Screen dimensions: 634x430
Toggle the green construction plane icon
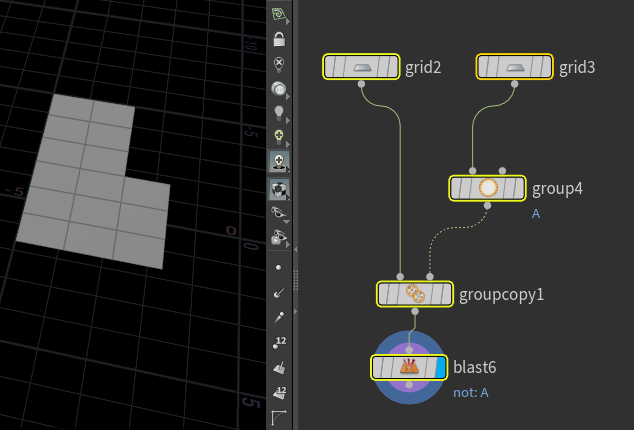(x=279, y=14)
